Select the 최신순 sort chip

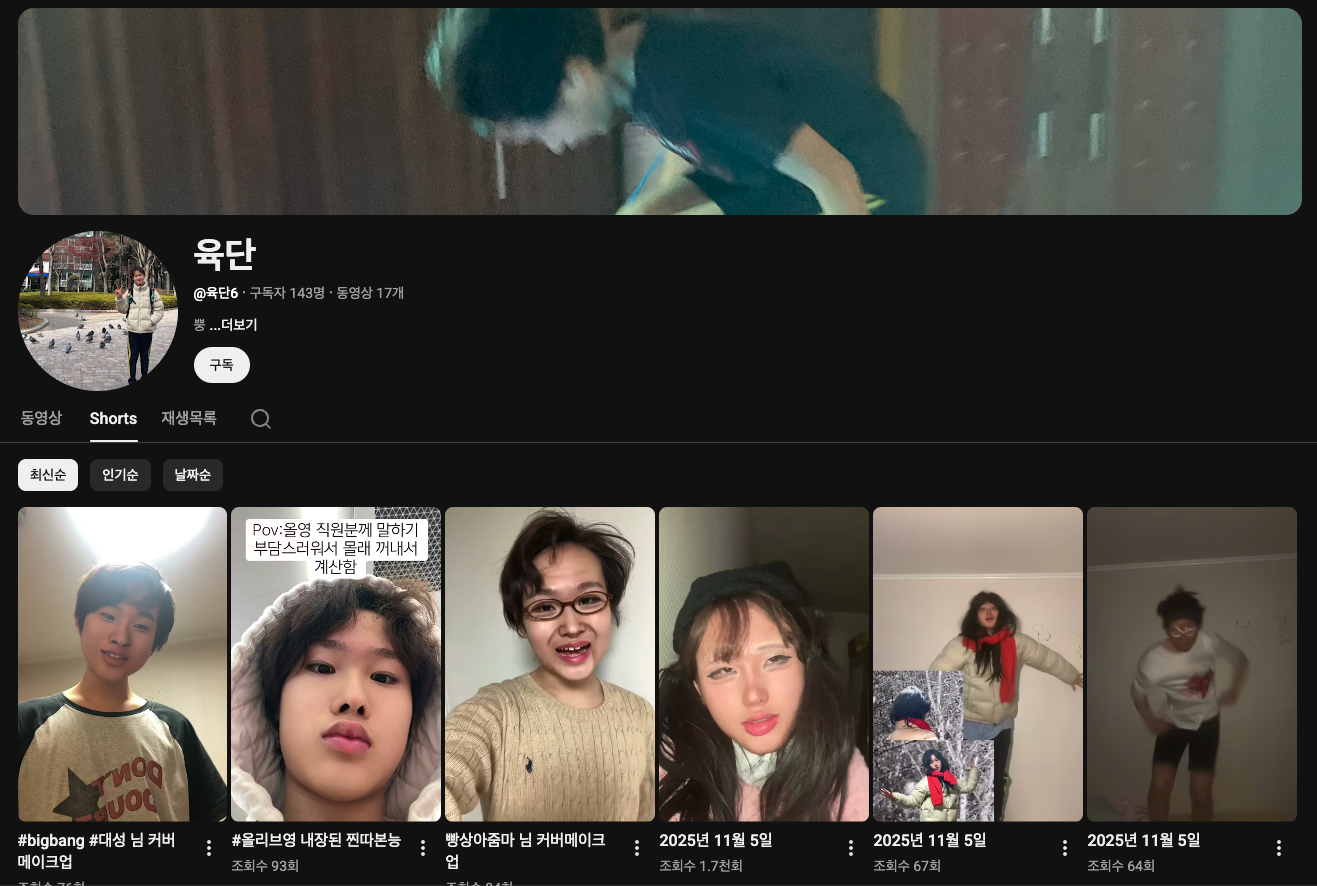(48, 475)
